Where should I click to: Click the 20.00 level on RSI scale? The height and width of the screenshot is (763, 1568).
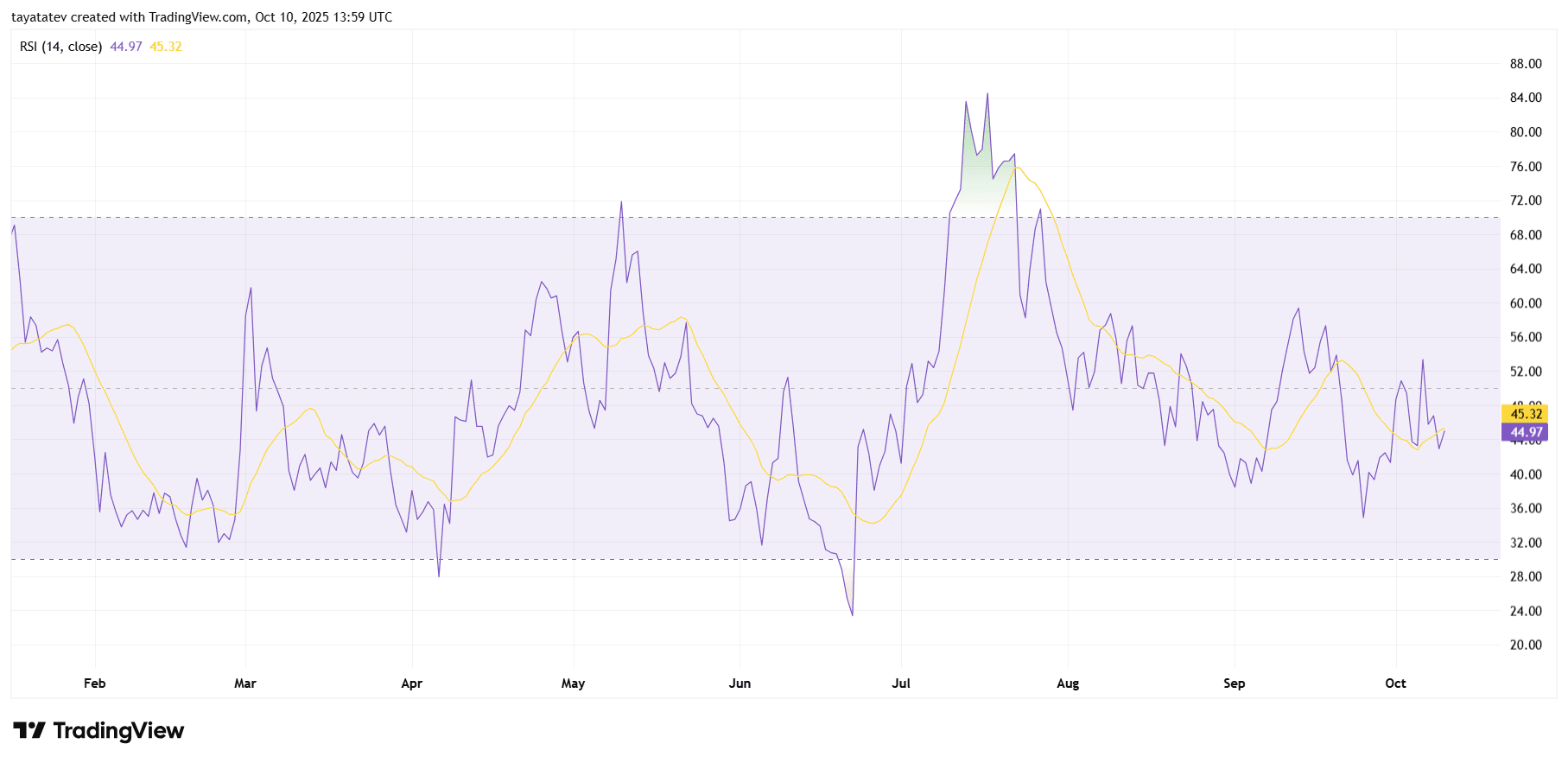point(1525,645)
